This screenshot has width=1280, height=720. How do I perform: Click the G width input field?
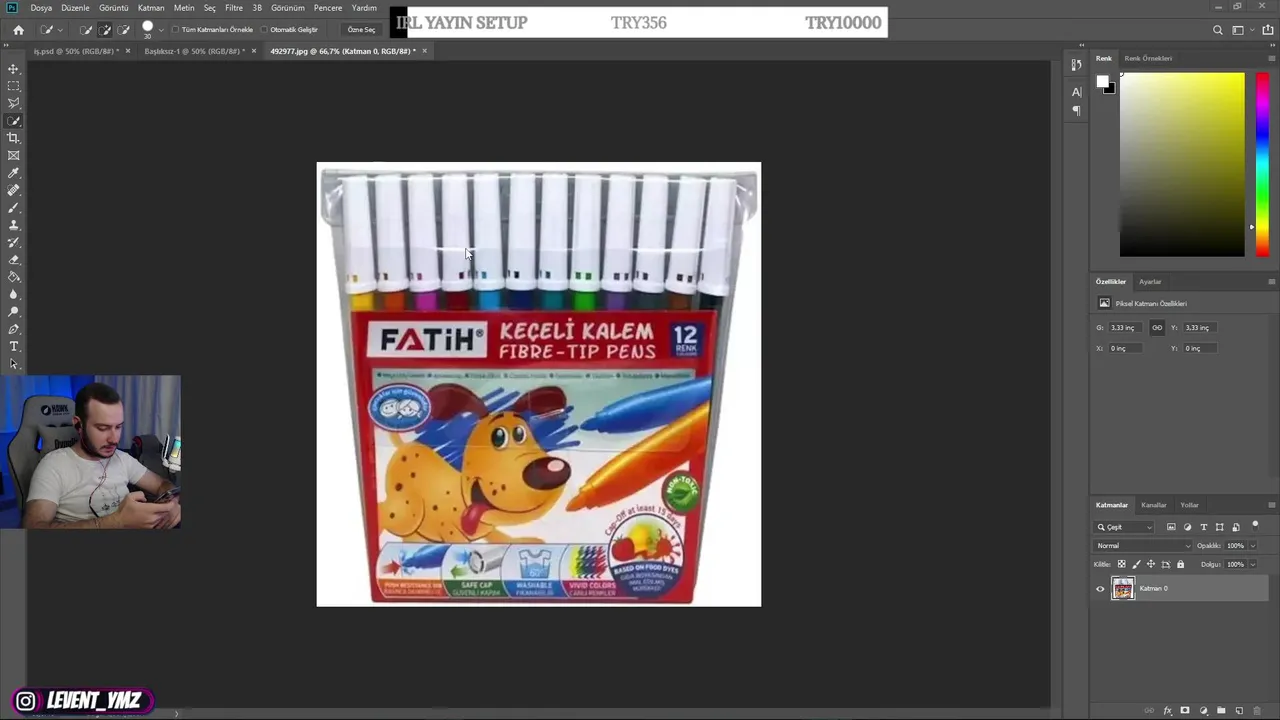point(1126,328)
